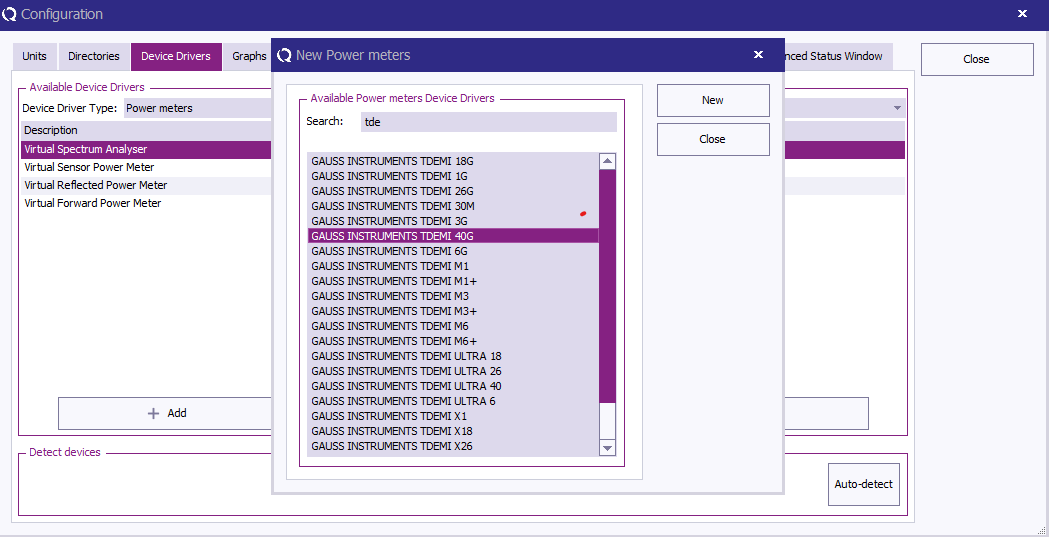Click the Configuration window logo icon
1049x537 pixels.
click(9, 14)
